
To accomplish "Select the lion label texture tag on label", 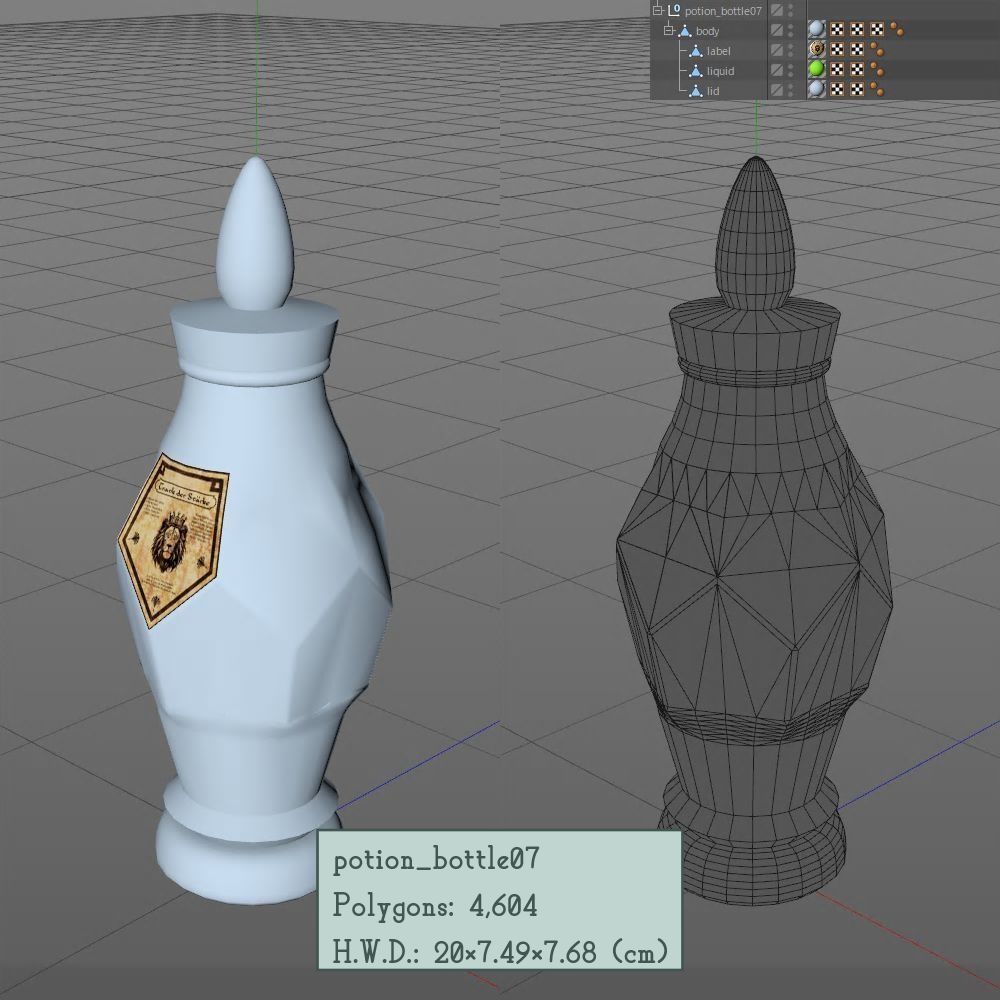I will pyautogui.click(x=817, y=49).
